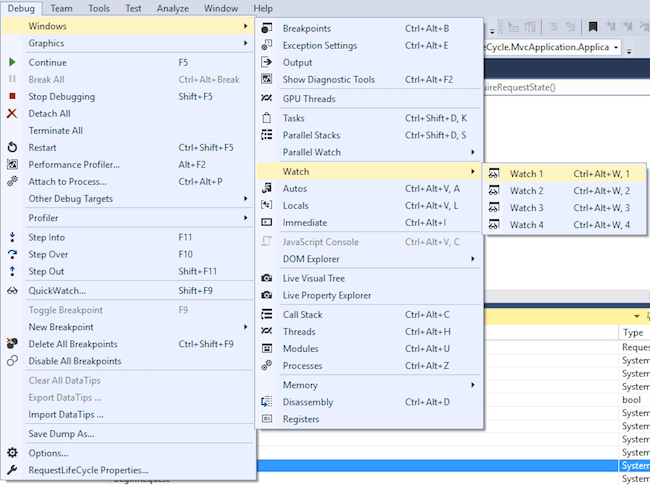Open the Threads window entry

(x=369, y=331)
